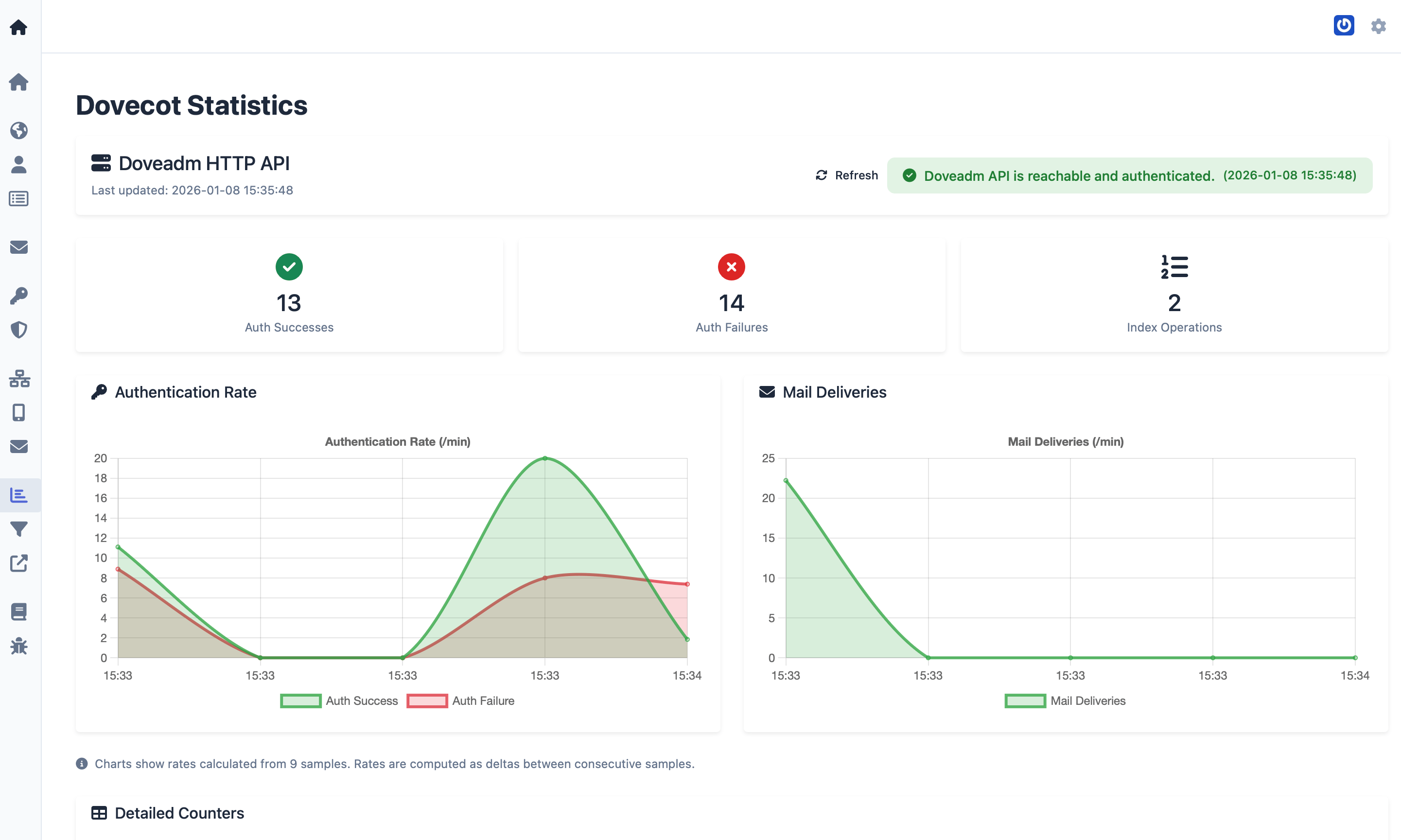This screenshot has width=1401, height=840.
Task: Open the bug debug sidebar icon
Action: pyautogui.click(x=18, y=646)
